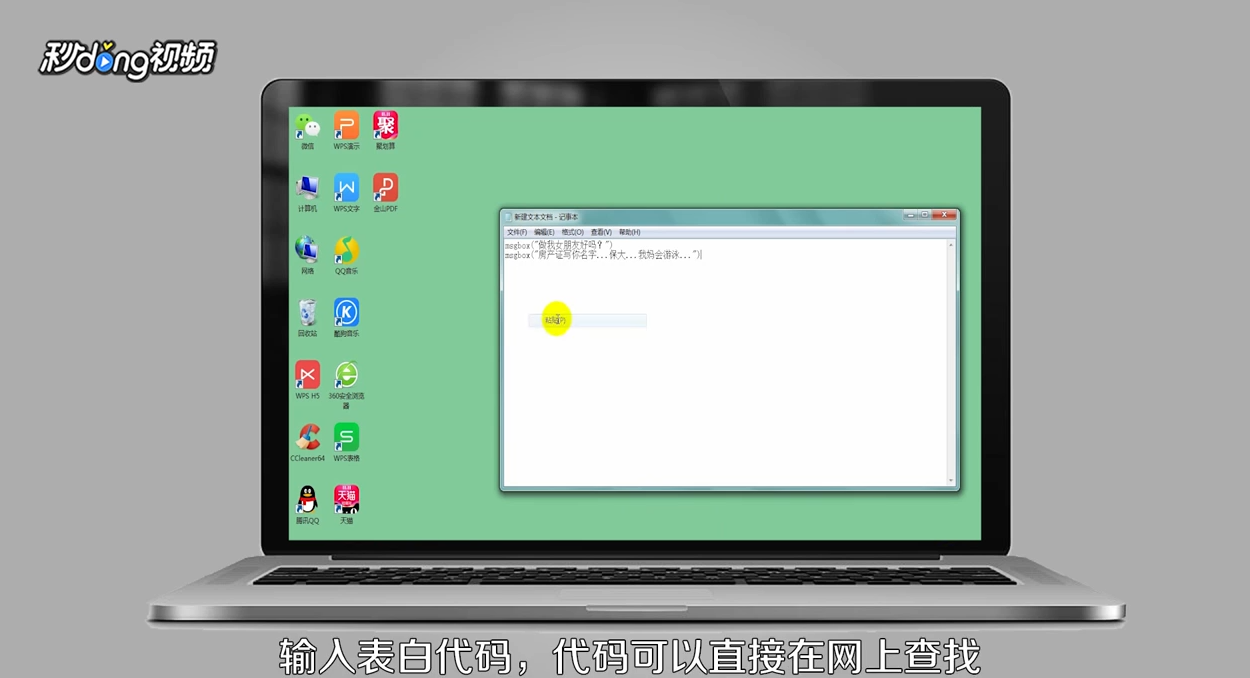Select the 网络 desktop icon
Viewport: 1250px width, 678px height.
pyautogui.click(x=307, y=256)
